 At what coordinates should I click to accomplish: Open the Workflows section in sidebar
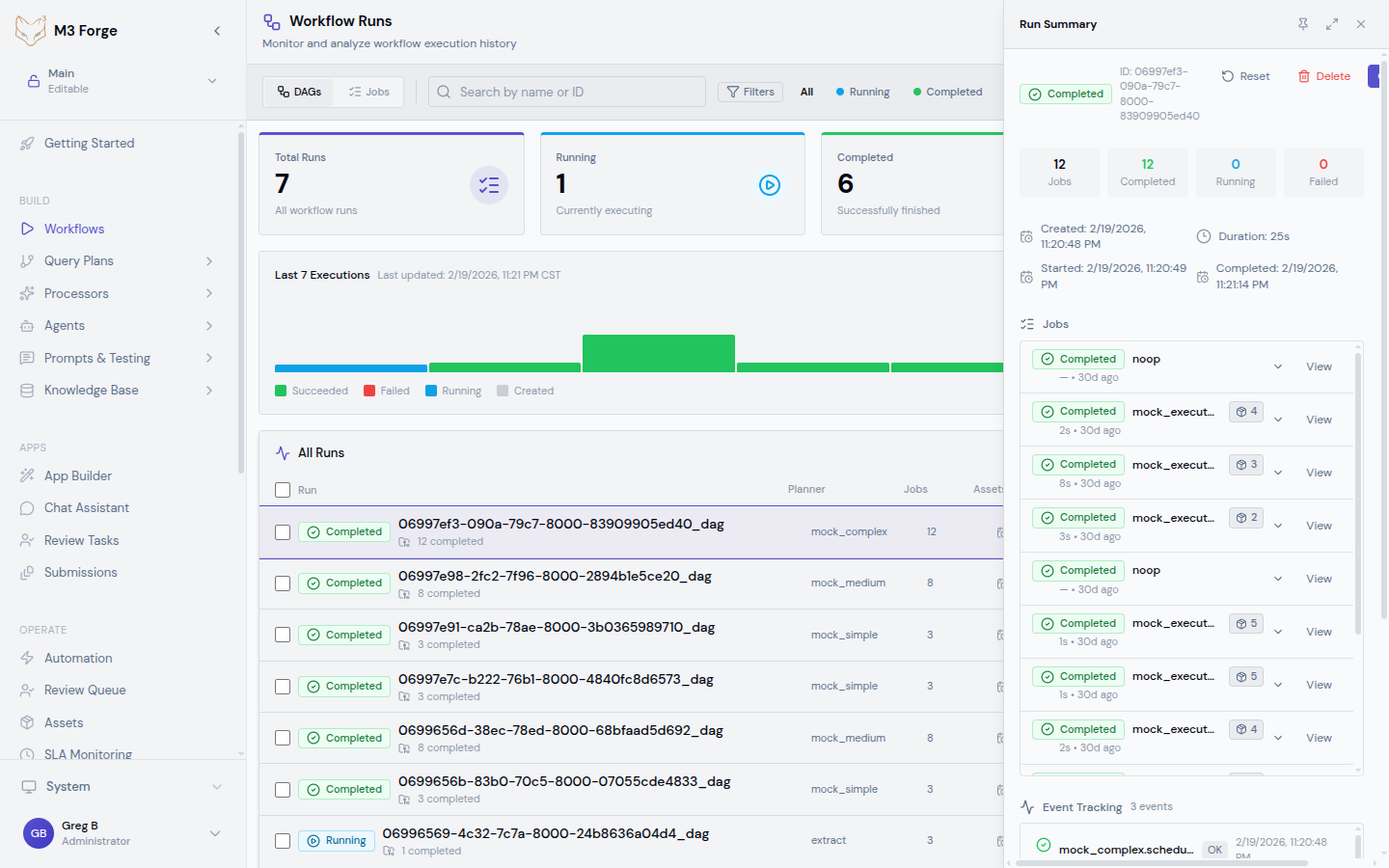point(75,229)
